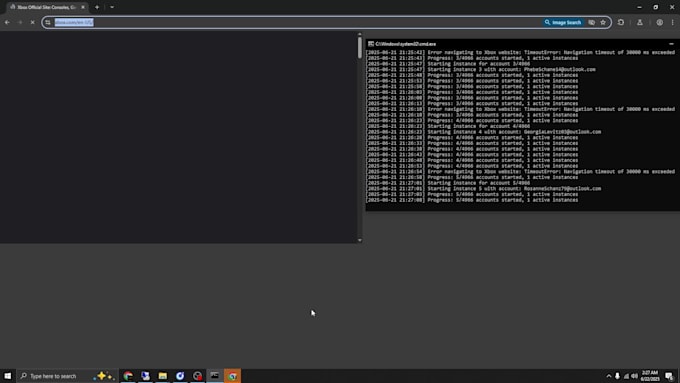Click the highlighted xbox.com URL in address bar
Screen dimensions: 680x383
click(74, 22)
